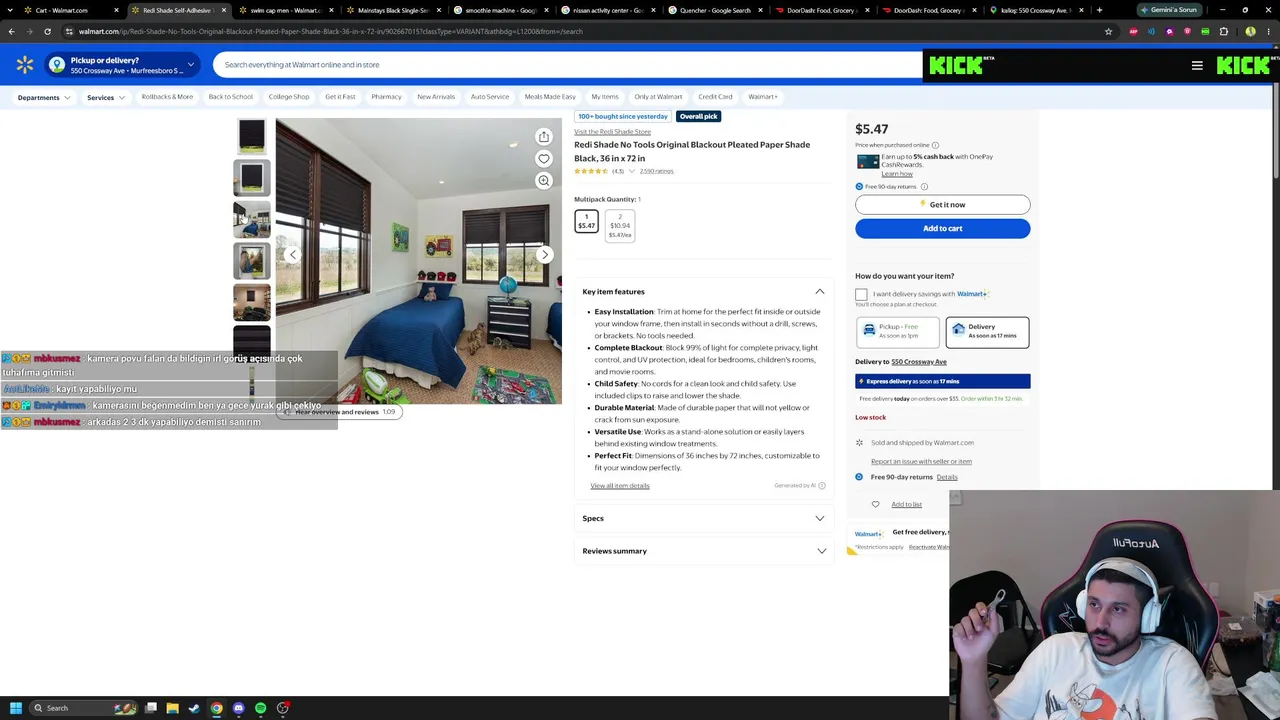This screenshot has width=1280, height=720.
Task: Open Rollbacks & More in navigation
Action: [x=167, y=97]
